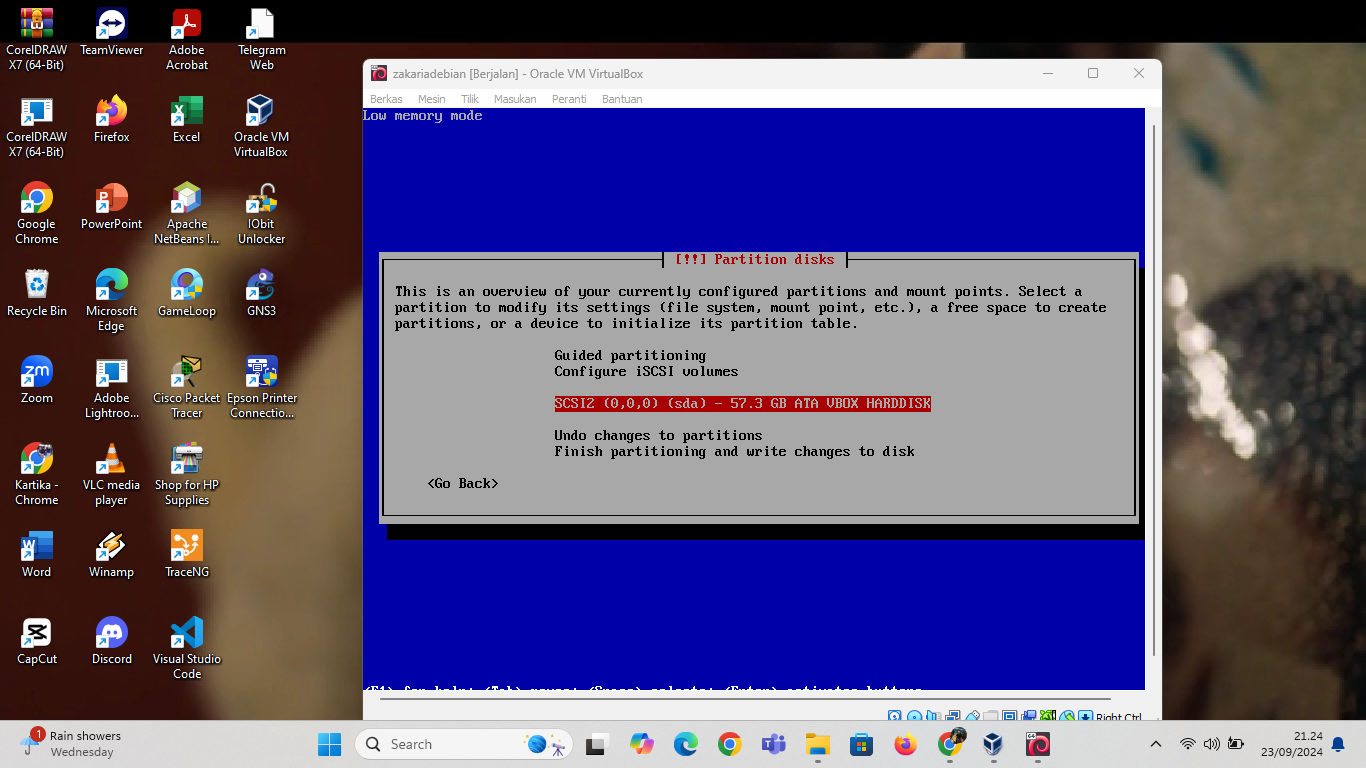Open notifications bell in system tray
Screen dimensions: 1366x768
pyautogui.click(x=1338, y=744)
